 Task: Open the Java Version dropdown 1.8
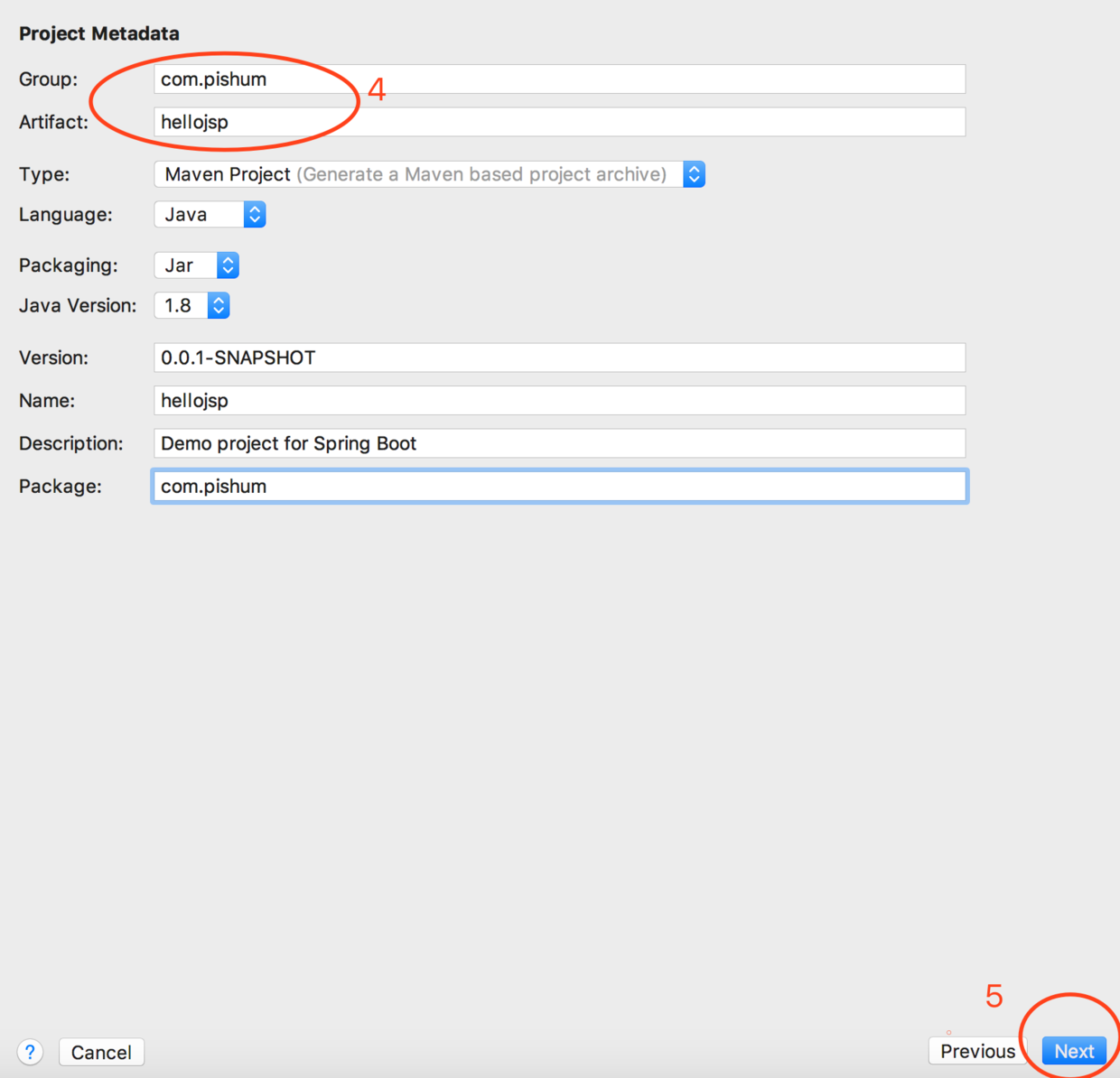191,305
